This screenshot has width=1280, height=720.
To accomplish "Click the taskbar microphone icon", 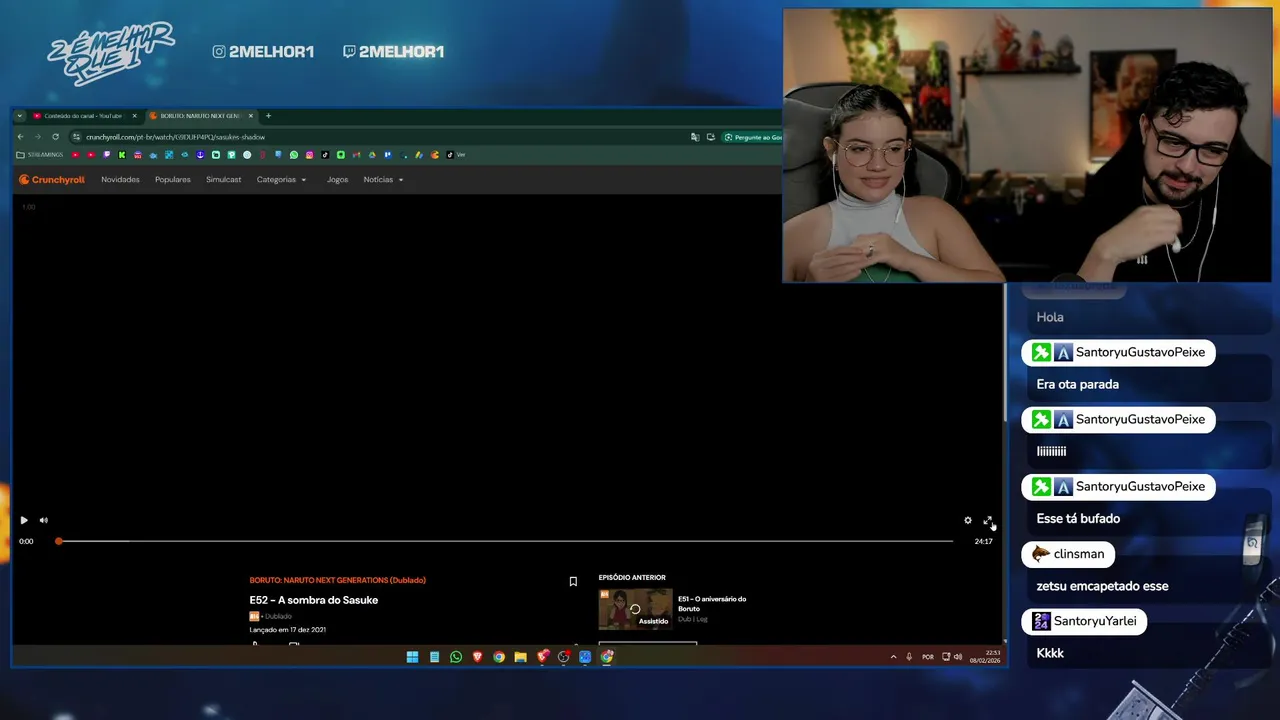I will [909, 657].
